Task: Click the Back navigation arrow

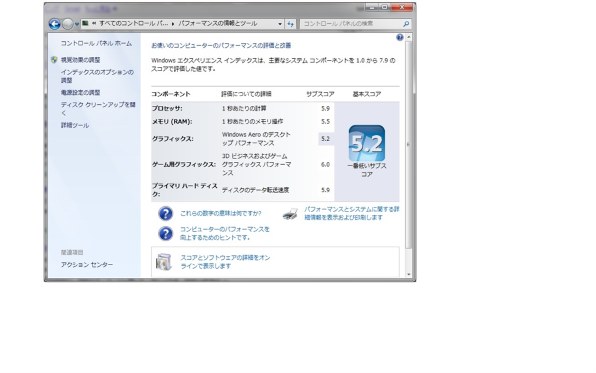Action: point(55,24)
